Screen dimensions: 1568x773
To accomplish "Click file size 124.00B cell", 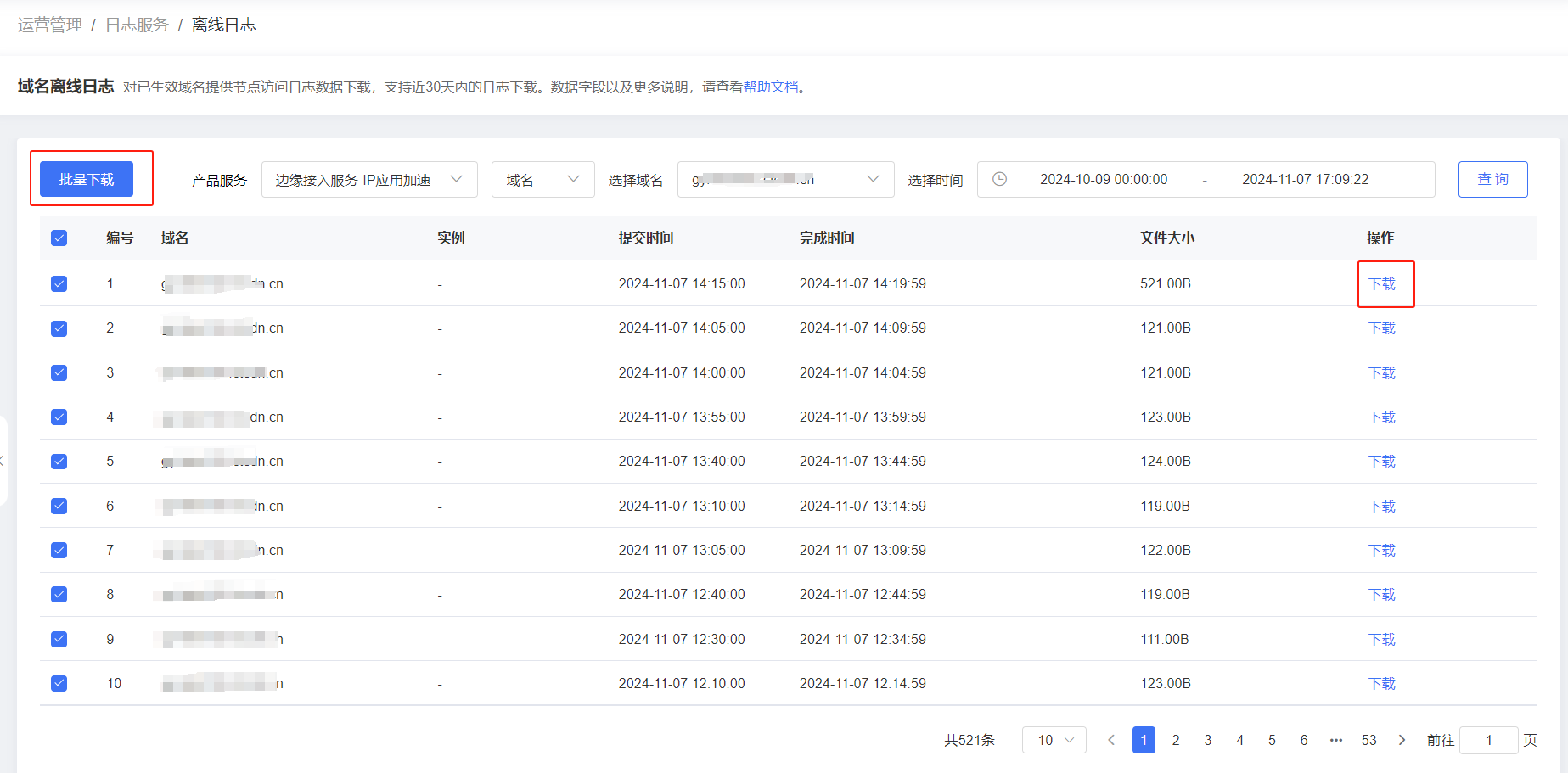I will click(1166, 462).
